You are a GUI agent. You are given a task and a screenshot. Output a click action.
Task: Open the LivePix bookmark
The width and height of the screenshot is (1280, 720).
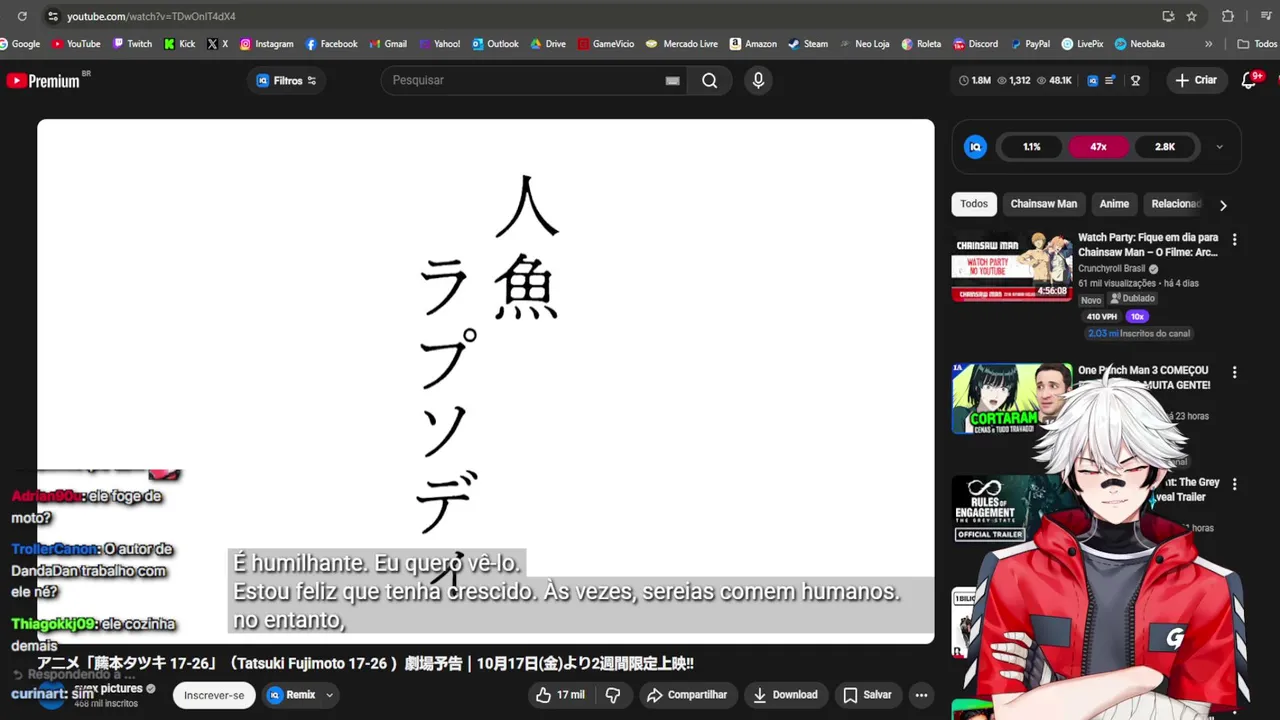(x=1082, y=44)
